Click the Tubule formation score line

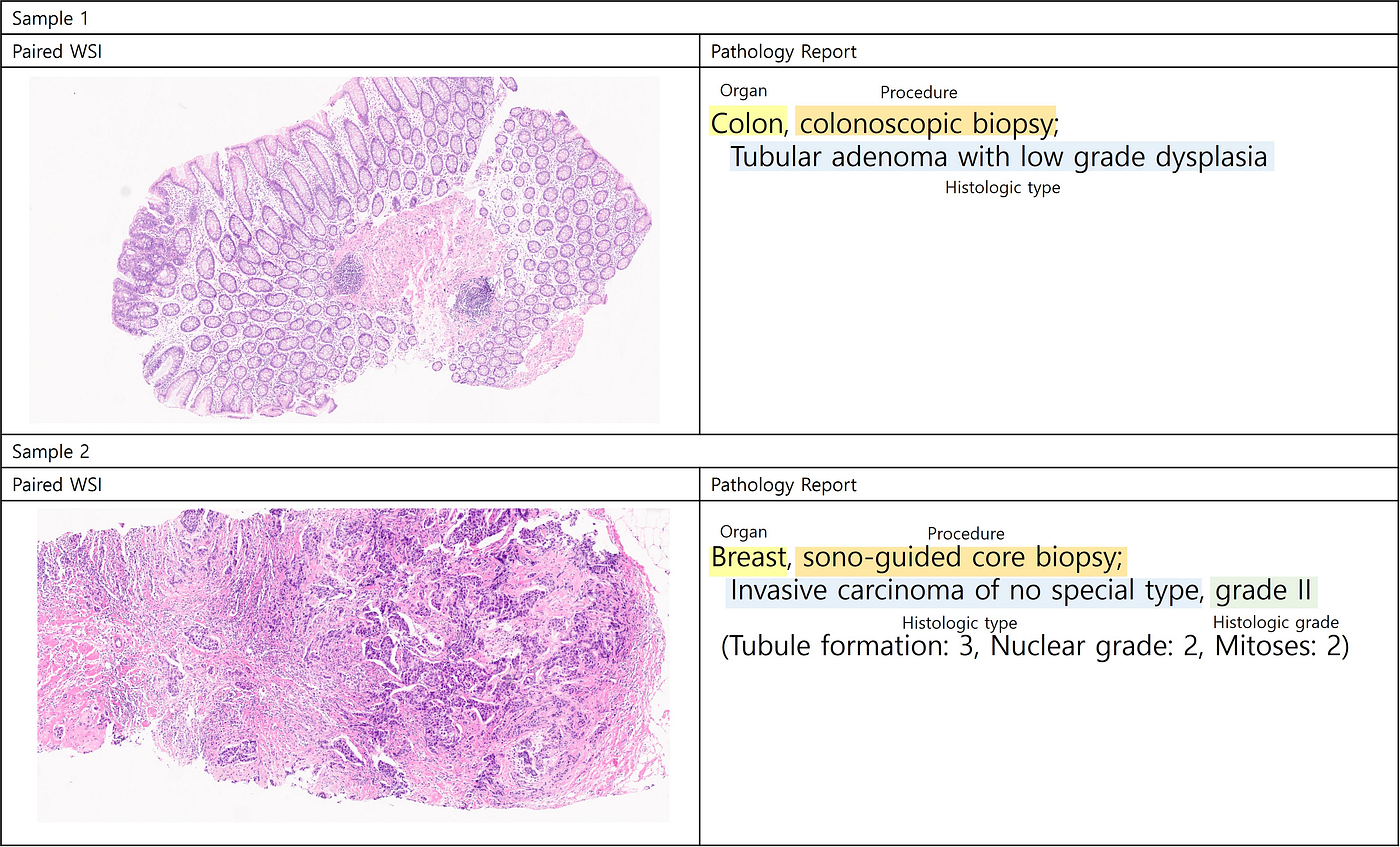click(x=1035, y=646)
